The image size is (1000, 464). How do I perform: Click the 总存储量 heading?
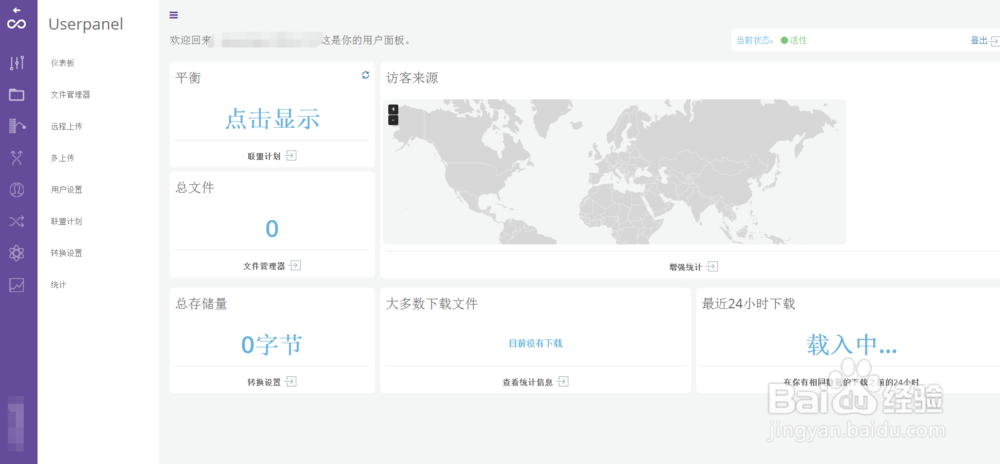(x=202, y=304)
